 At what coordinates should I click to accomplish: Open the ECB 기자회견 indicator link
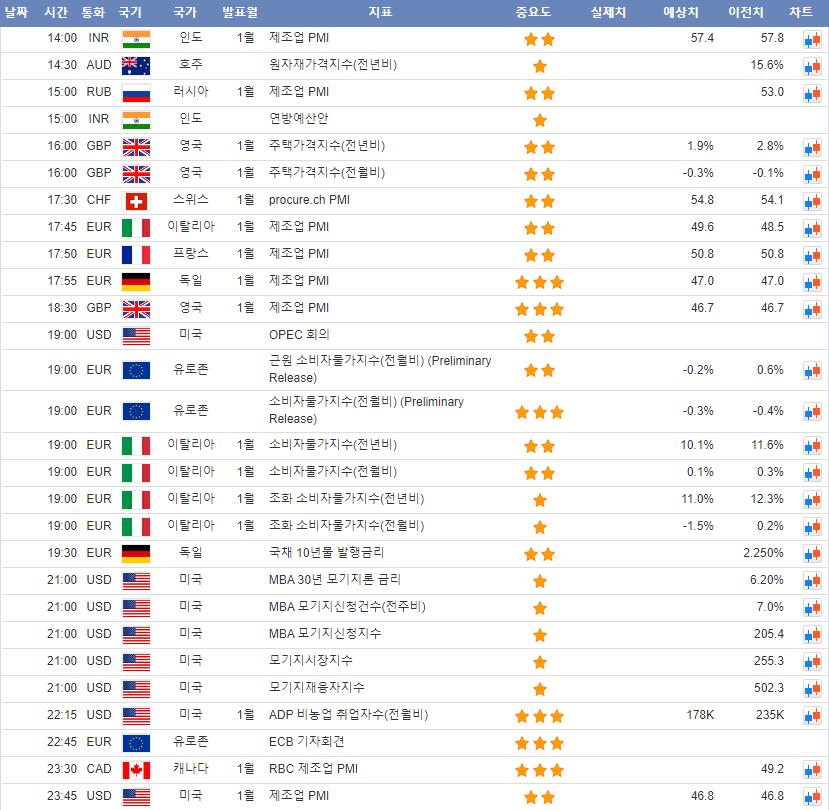(307, 742)
